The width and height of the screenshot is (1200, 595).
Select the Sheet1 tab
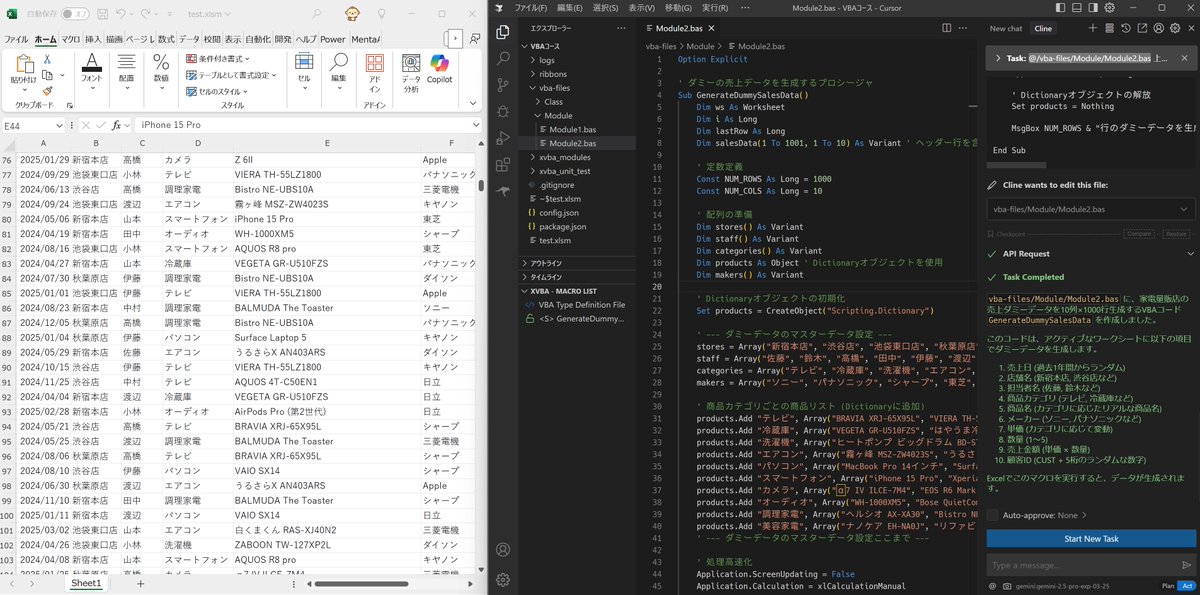(x=86, y=583)
